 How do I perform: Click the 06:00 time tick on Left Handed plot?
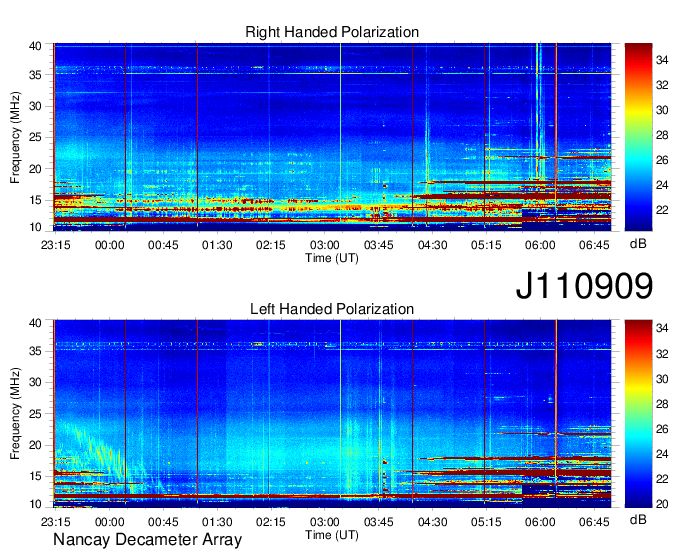pyautogui.click(x=540, y=522)
